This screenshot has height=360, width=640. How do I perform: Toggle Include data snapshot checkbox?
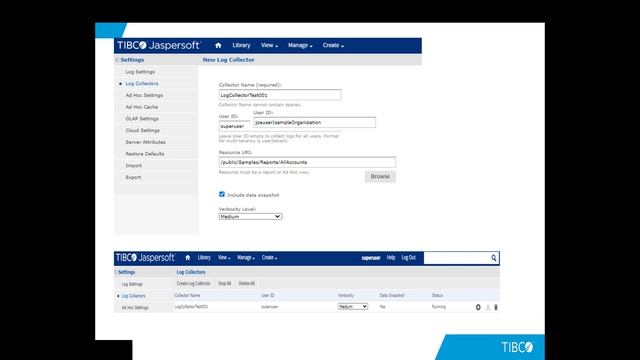point(222,194)
